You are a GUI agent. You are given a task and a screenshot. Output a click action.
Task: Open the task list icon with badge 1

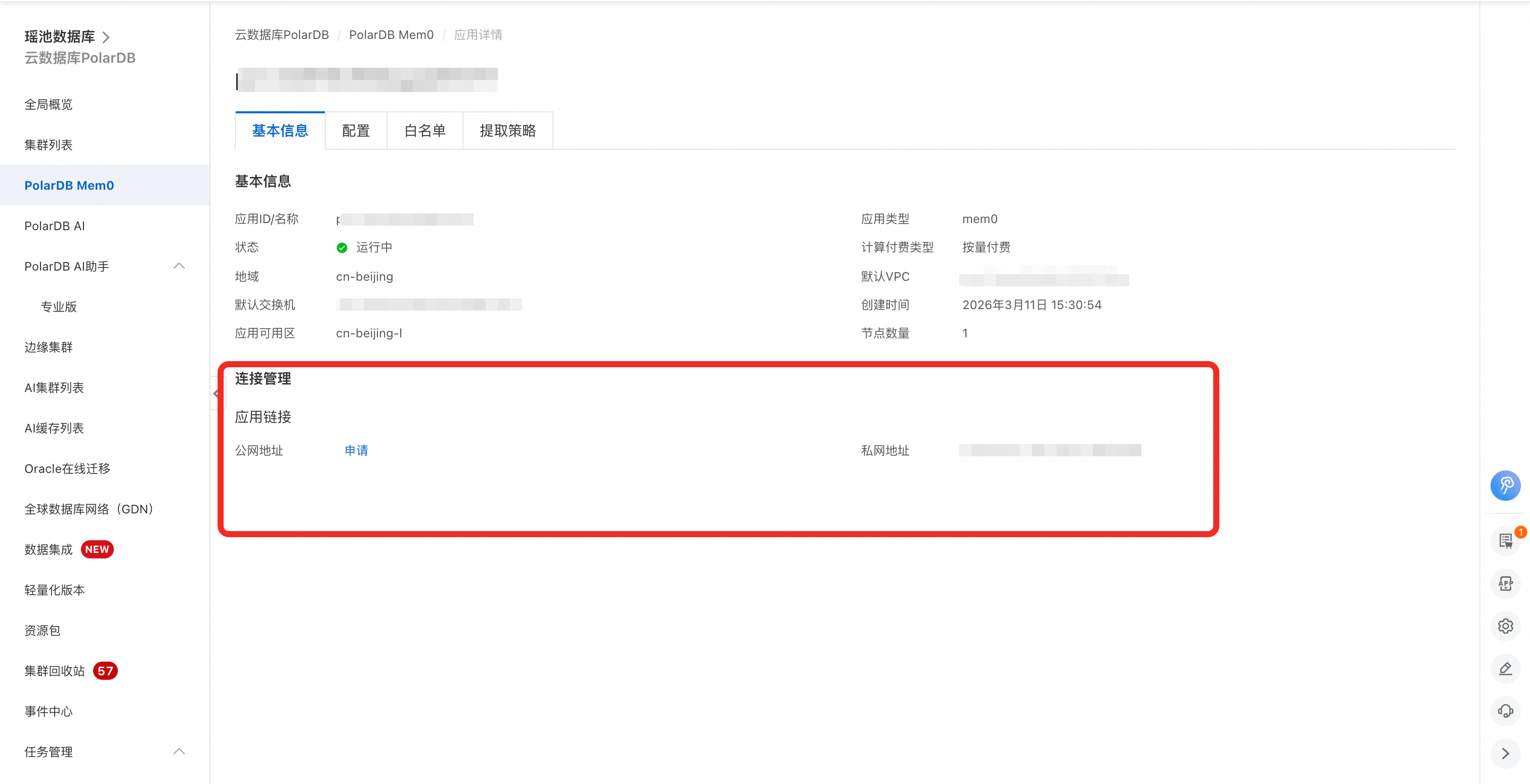tap(1505, 541)
